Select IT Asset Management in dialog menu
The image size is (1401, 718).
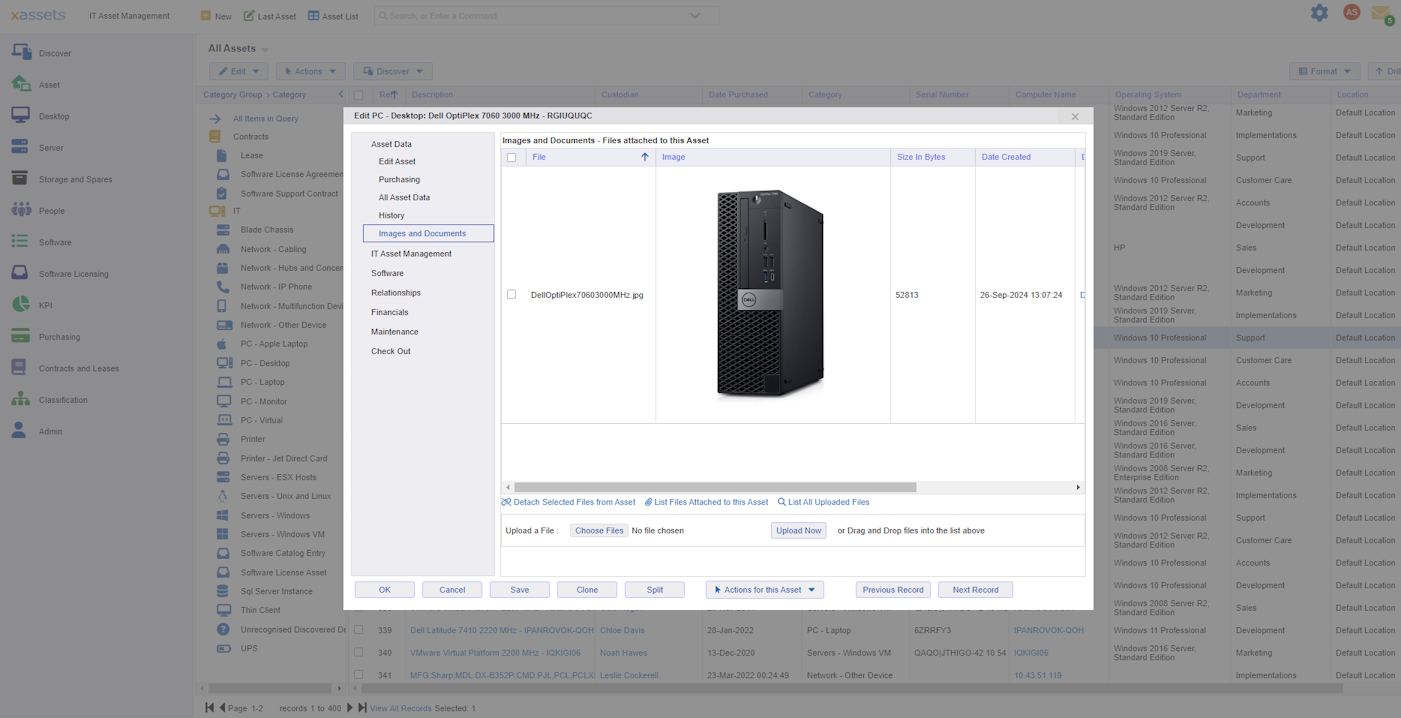[411, 254]
